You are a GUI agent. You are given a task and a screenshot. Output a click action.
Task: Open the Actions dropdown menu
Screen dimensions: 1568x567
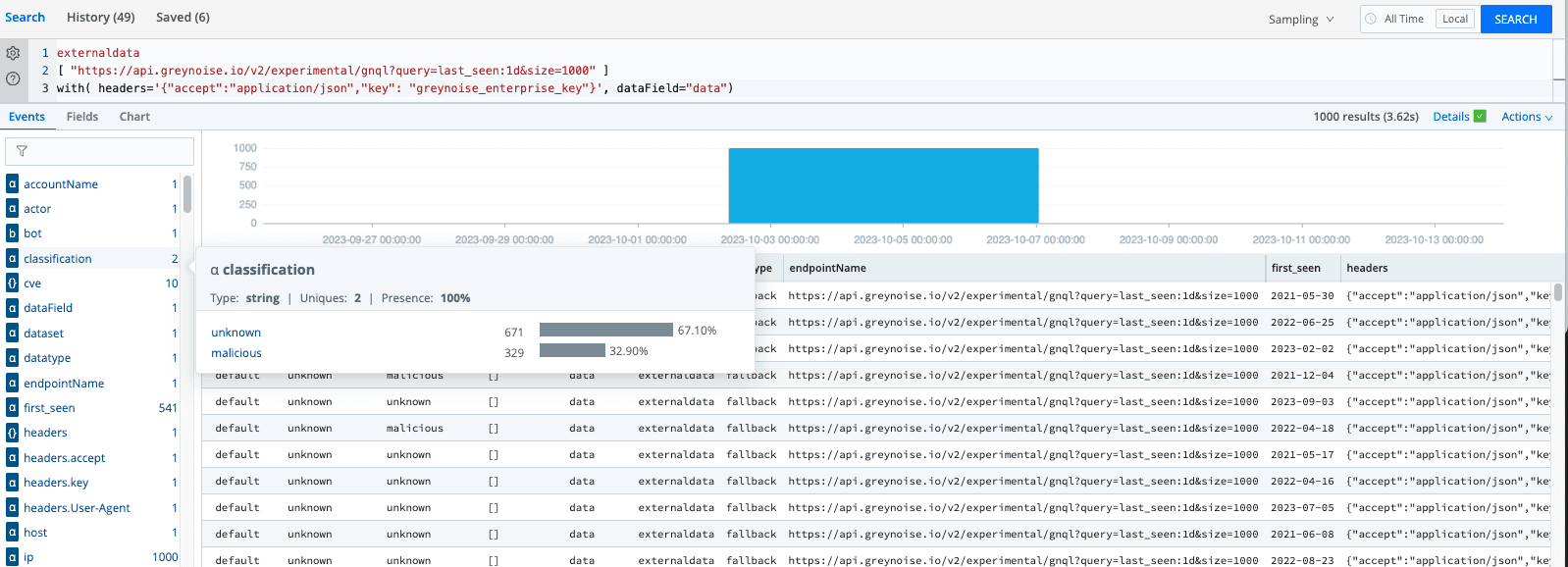pyautogui.click(x=1527, y=117)
